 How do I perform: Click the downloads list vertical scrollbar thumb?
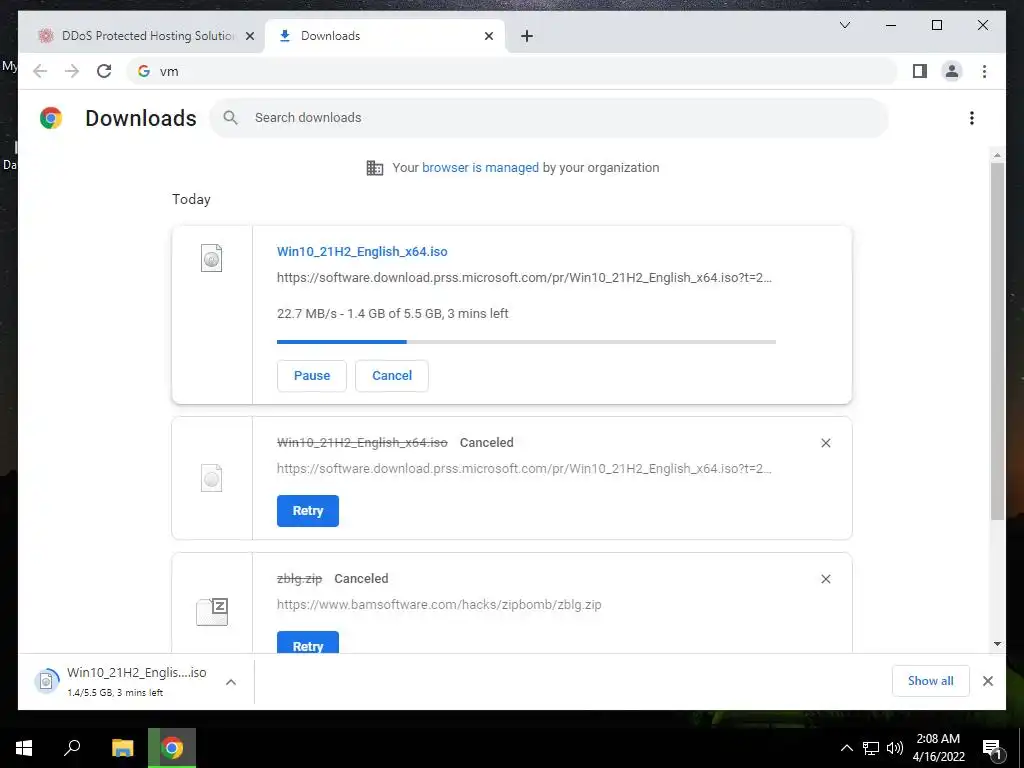[x=997, y=341]
